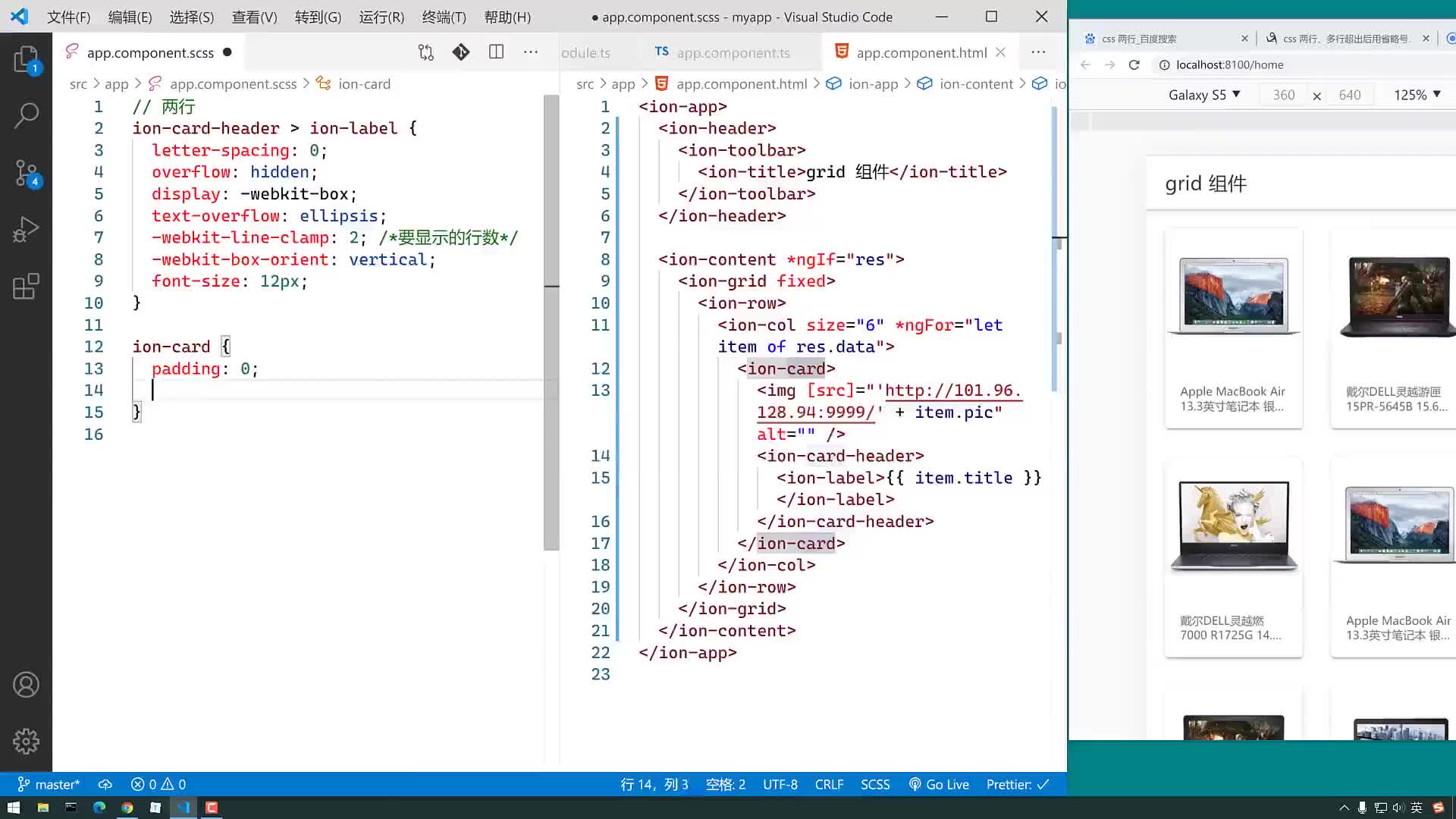Close the css 两行_百度搜索 browser tab
The image size is (1456, 819).
coord(1244,38)
